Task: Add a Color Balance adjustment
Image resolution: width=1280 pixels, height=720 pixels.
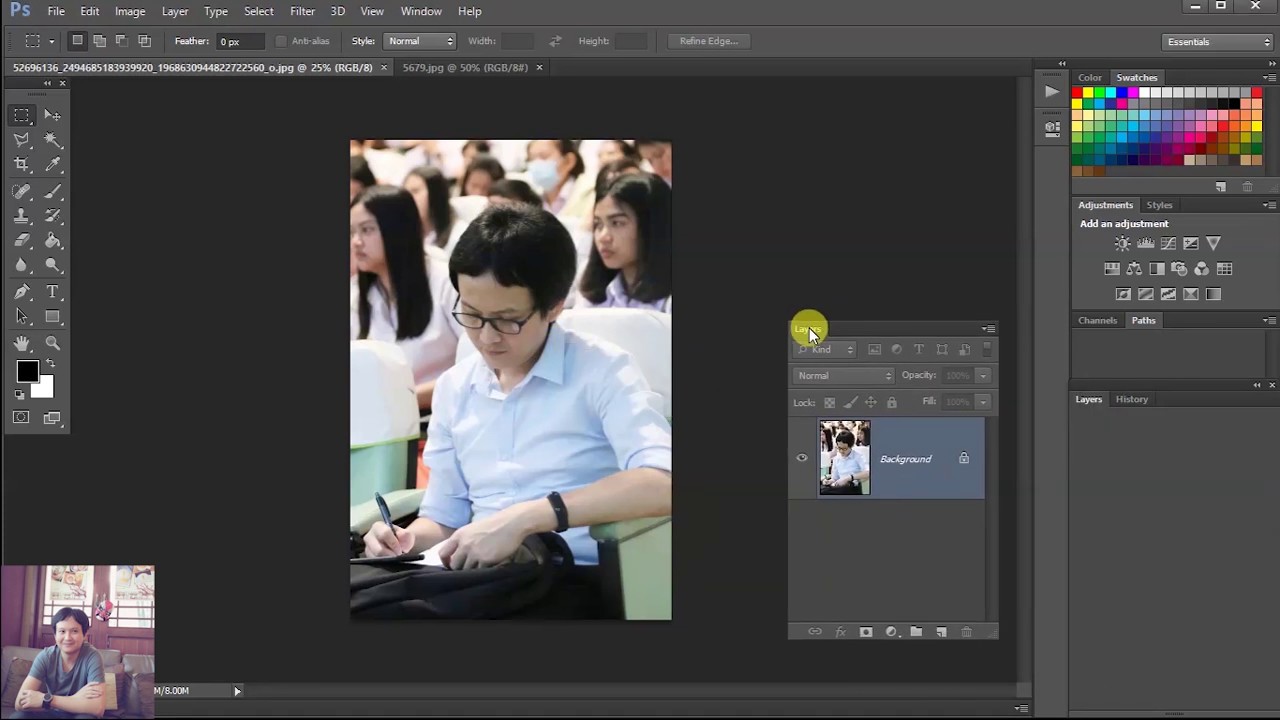Action: [1134, 269]
